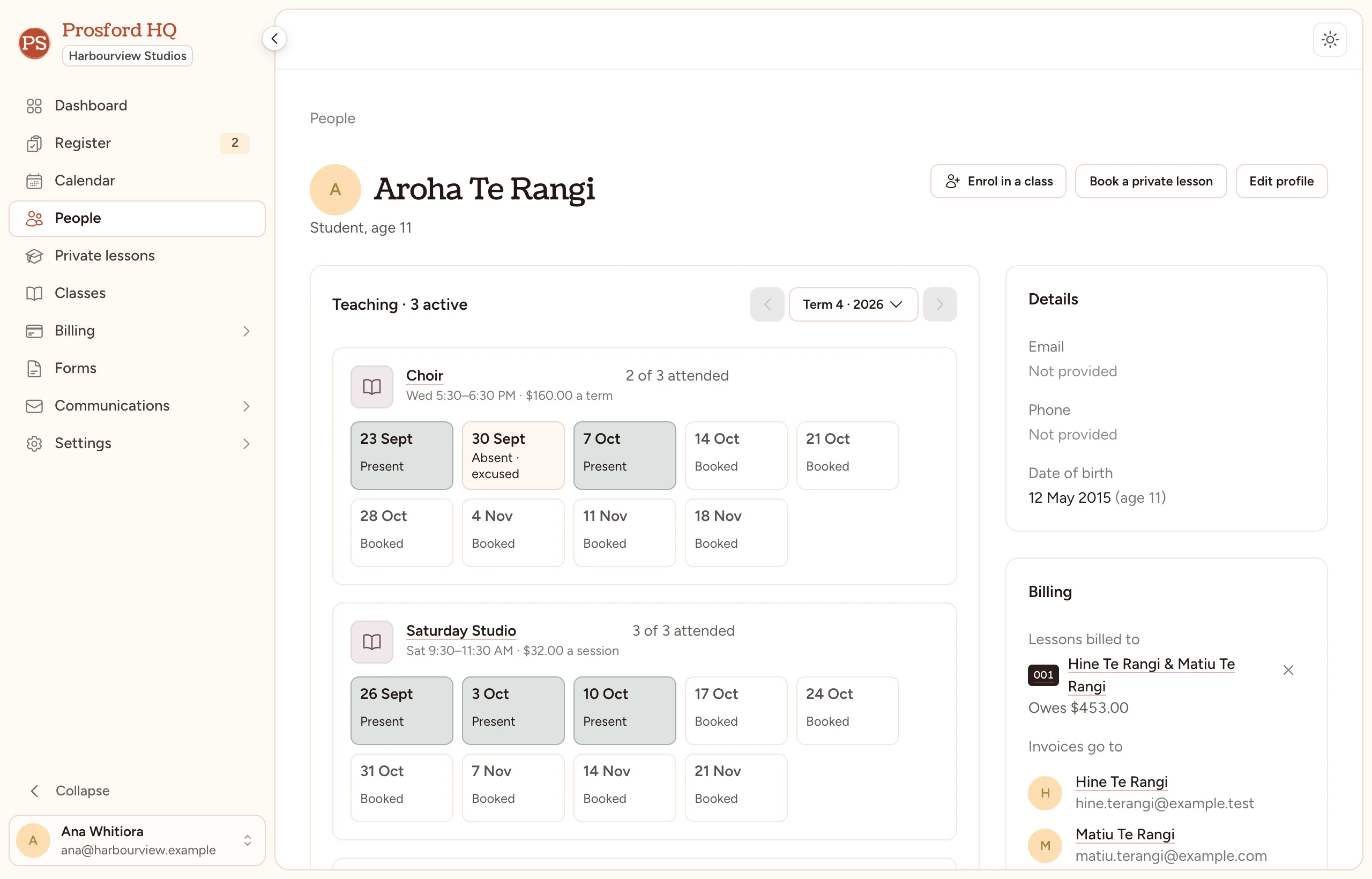Viewport: 1372px width, 879px height.
Task: Select 17 Oct Booked session
Action: pos(736,711)
